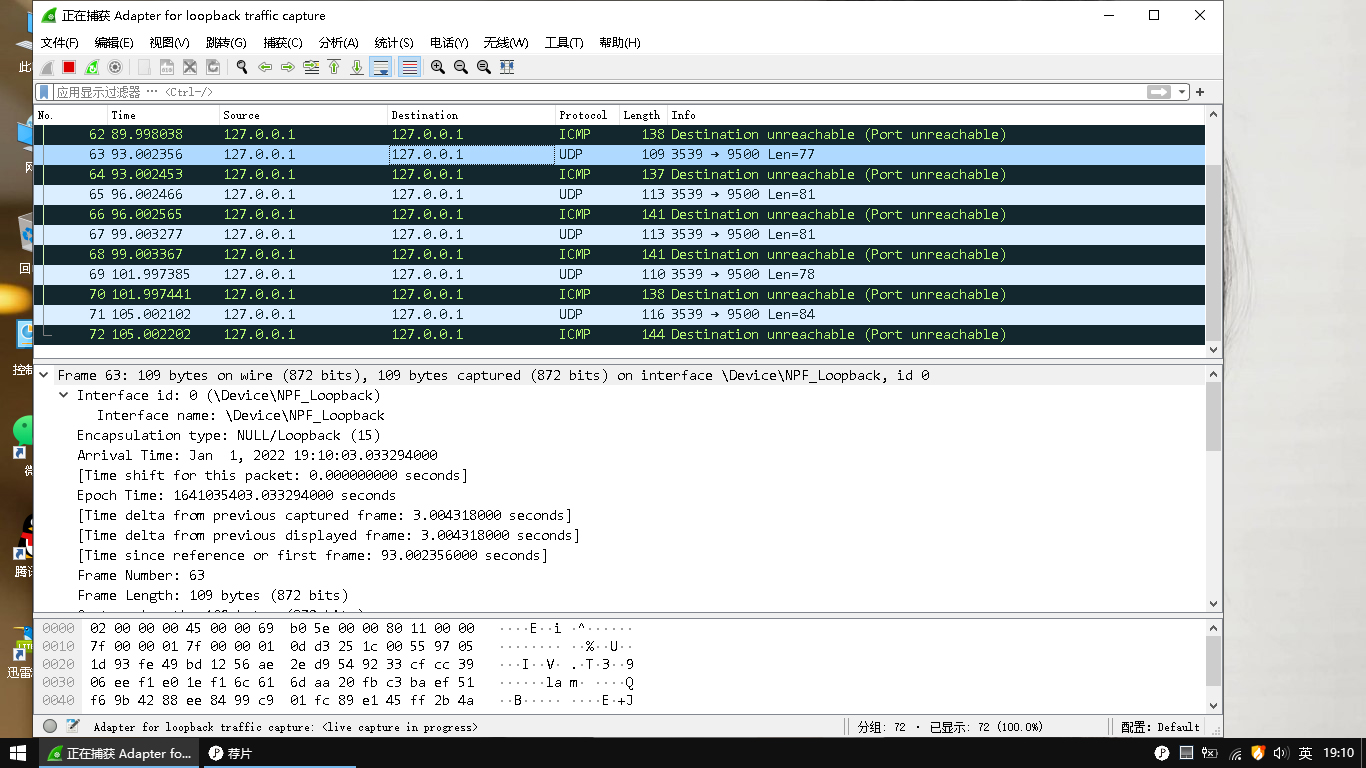Image resolution: width=1366 pixels, height=768 pixels.
Task: Toggle packet coloring rules
Action: 409,67
